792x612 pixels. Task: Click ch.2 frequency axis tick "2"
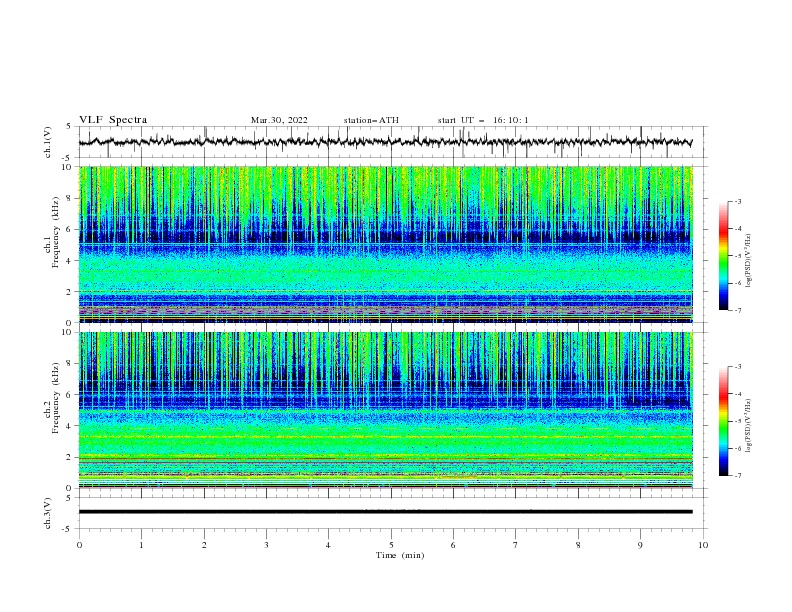point(71,457)
